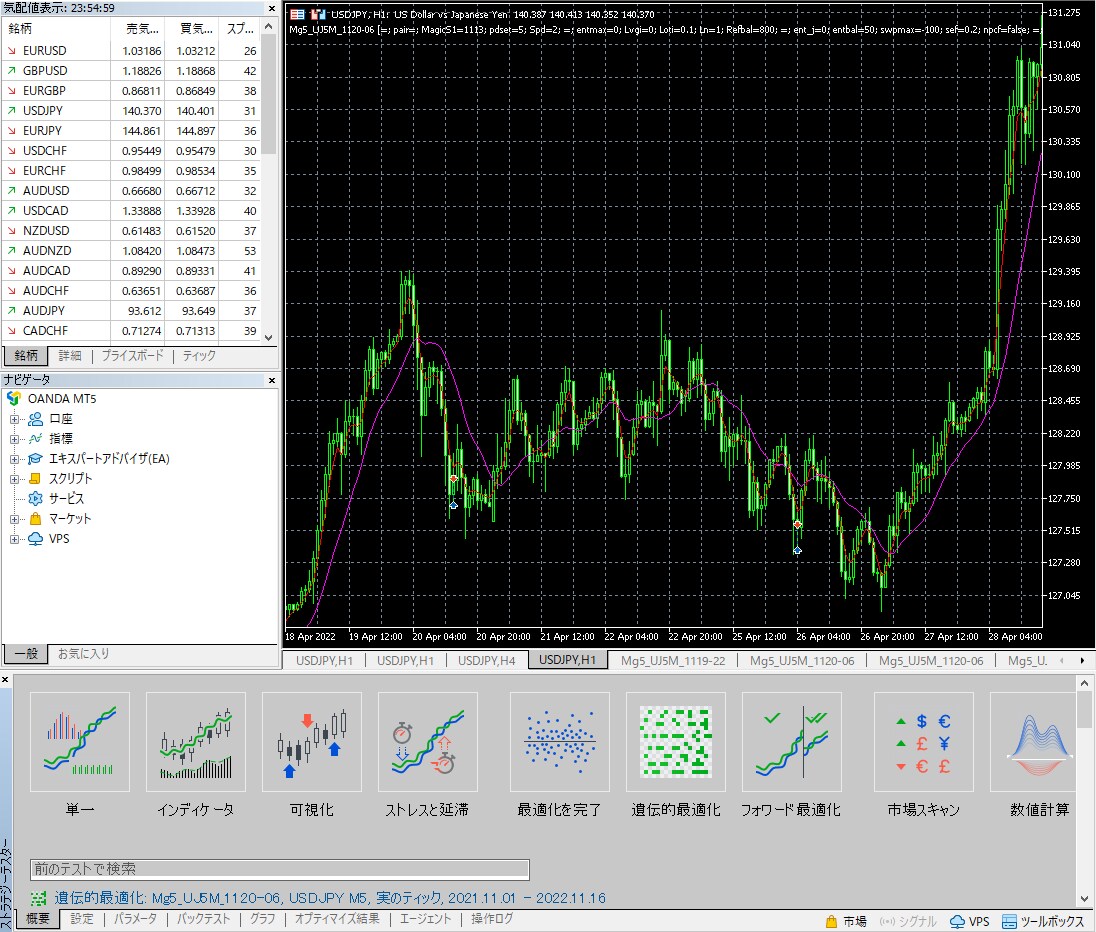This screenshot has width=1096, height=932.
Task: Expand the 口座 accounts tree node
Action: (x=14, y=419)
